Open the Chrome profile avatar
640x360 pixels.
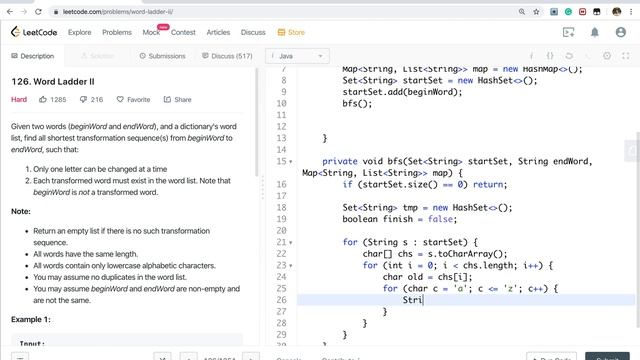point(616,12)
